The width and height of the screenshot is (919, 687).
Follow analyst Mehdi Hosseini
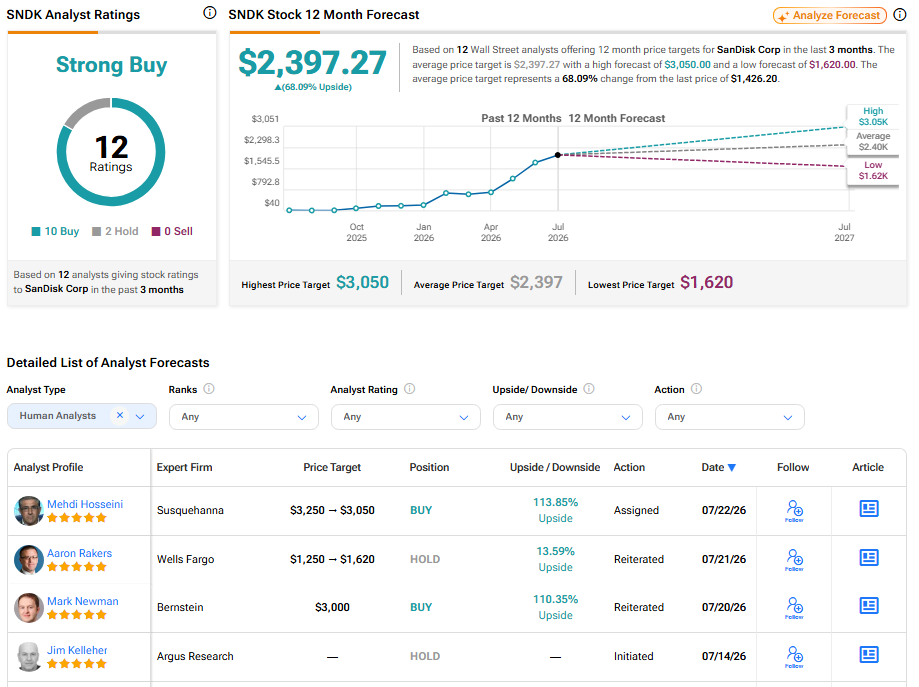coord(794,511)
